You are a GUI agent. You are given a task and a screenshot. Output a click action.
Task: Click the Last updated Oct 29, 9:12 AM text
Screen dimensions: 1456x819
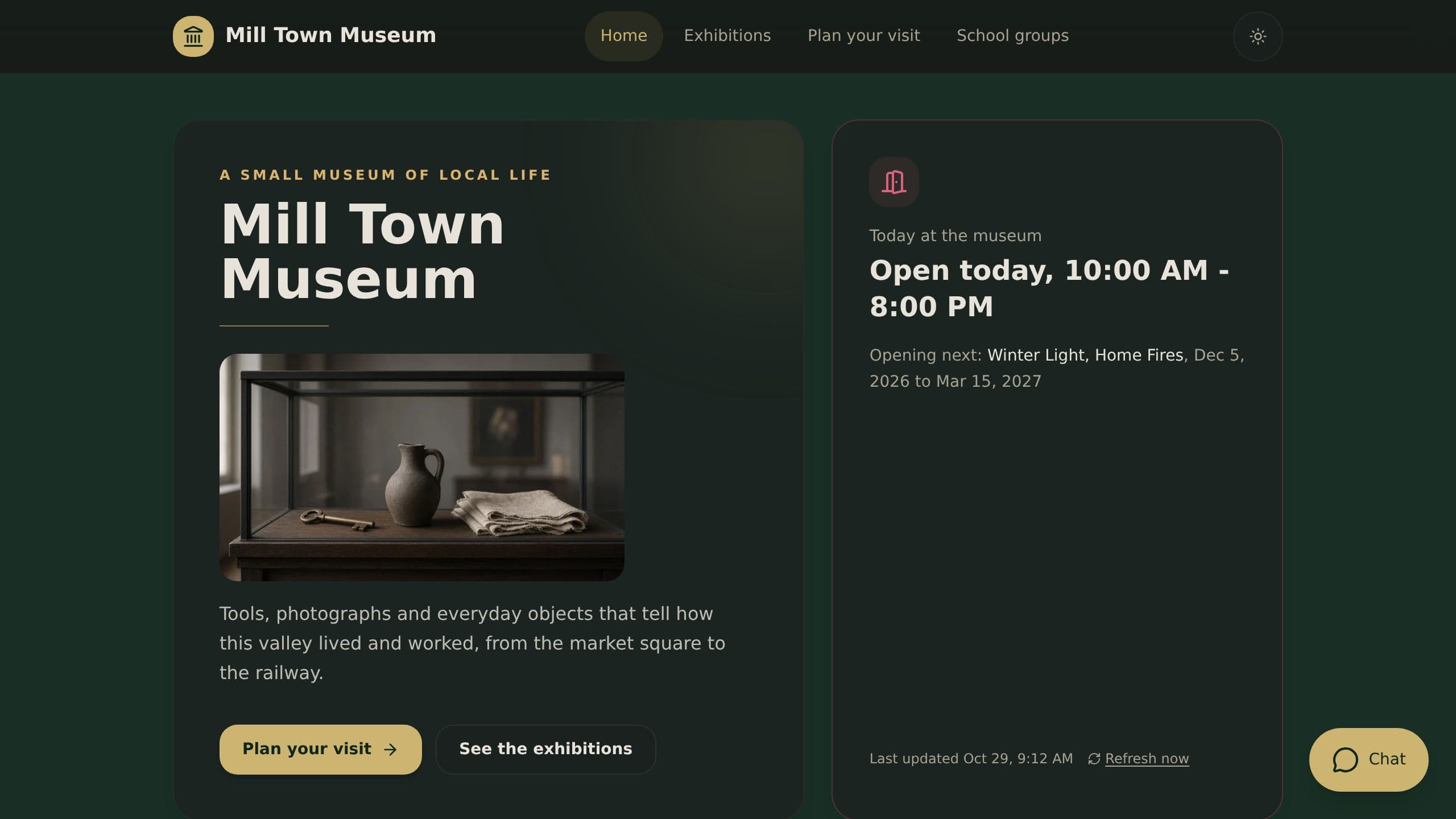pyautogui.click(x=971, y=759)
